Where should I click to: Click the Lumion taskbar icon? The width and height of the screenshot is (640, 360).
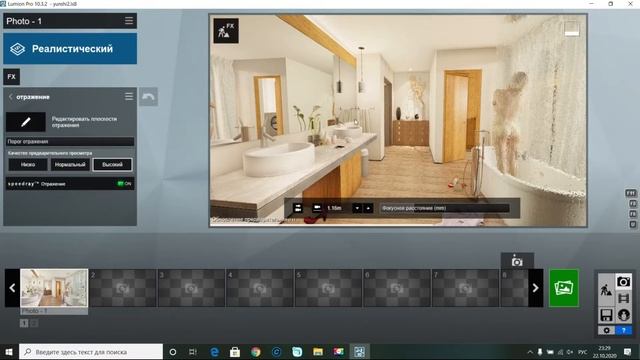click(359, 352)
